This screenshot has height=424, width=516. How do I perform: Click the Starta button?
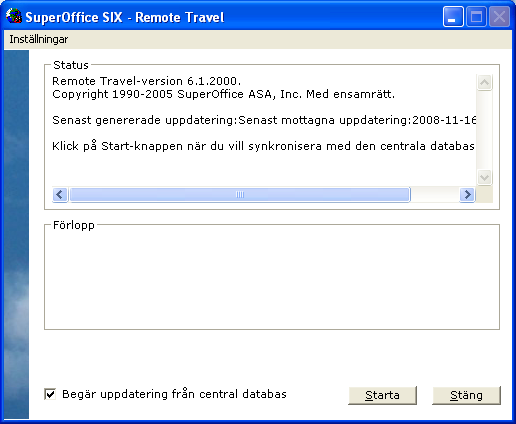coord(382,395)
